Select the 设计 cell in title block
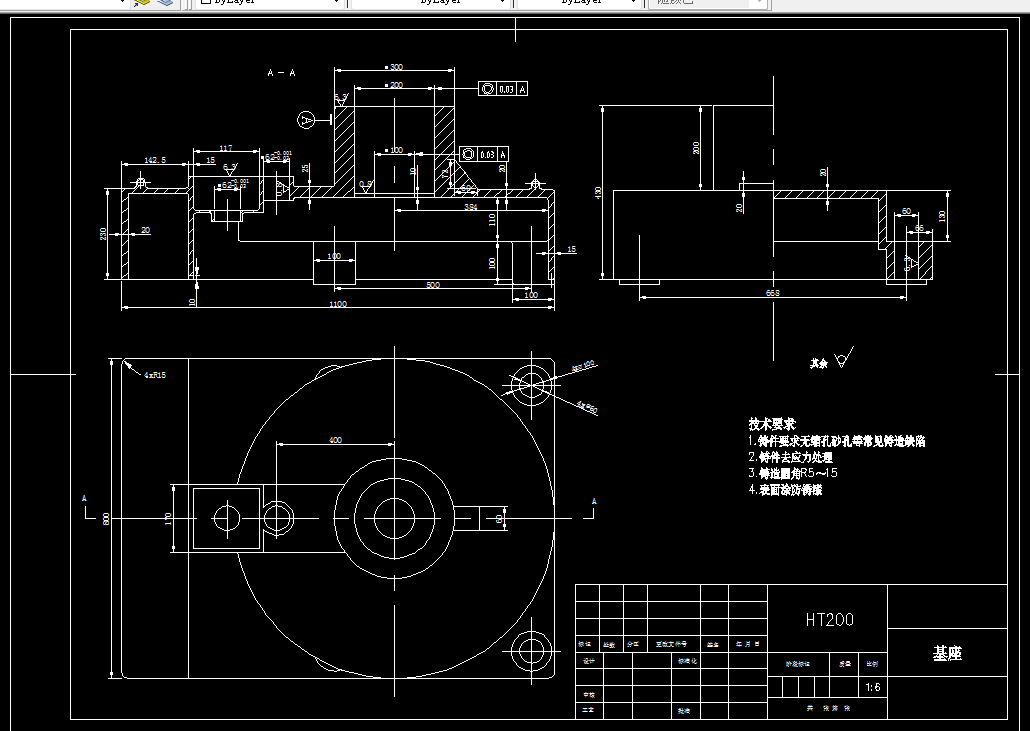 click(x=589, y=661)
